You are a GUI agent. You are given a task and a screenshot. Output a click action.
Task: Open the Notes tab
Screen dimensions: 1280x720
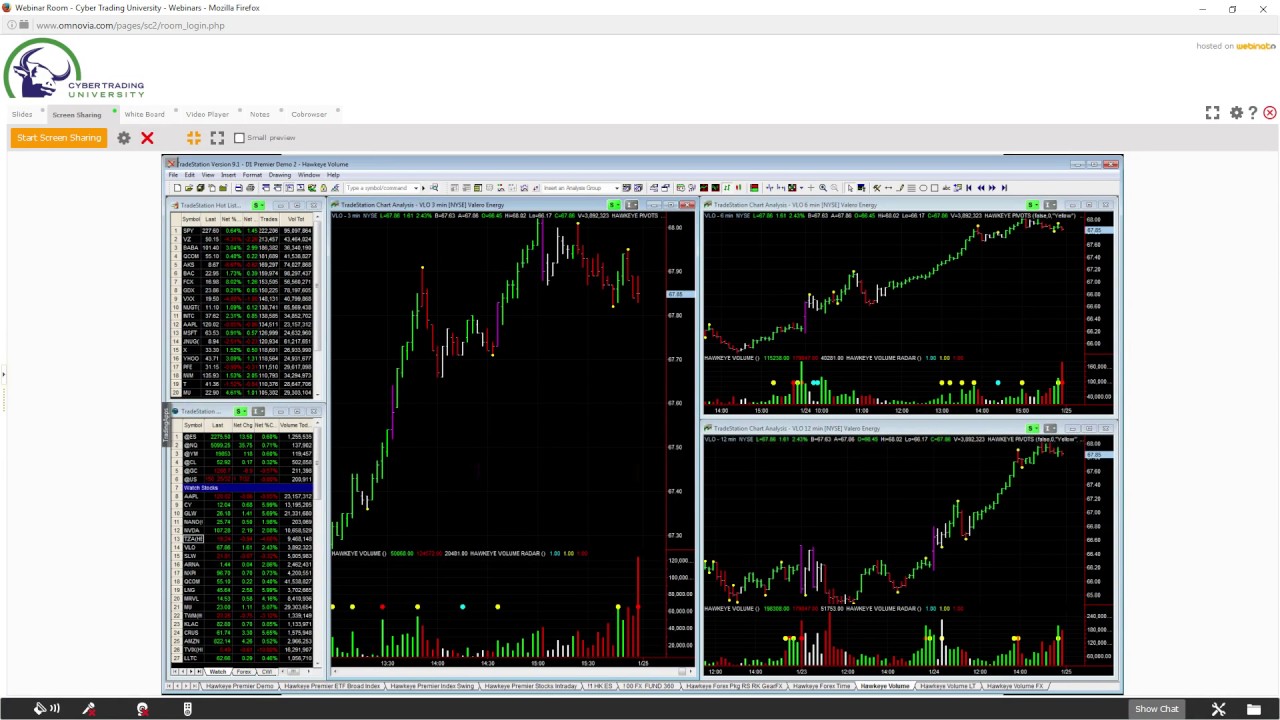click(260, 114)
